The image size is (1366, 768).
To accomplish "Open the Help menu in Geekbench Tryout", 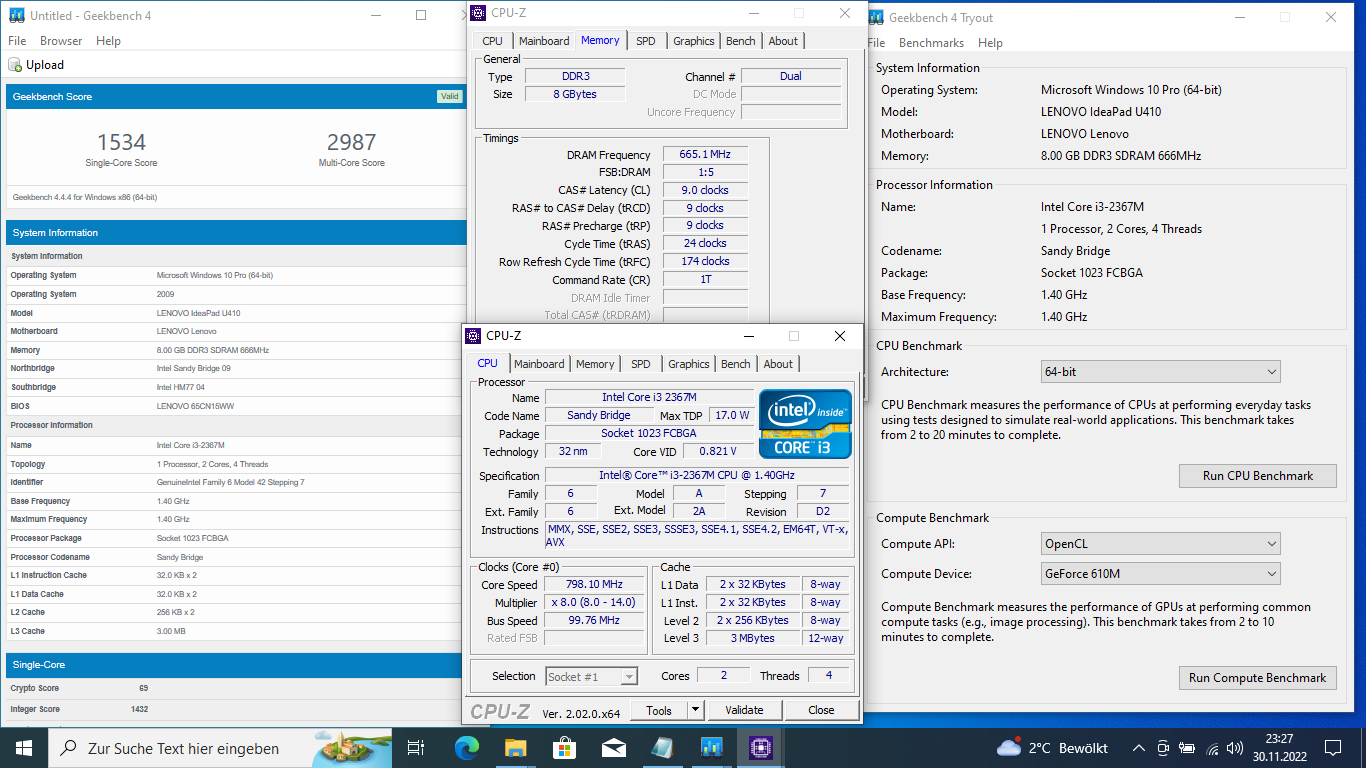I will click(x=990, y=43).
